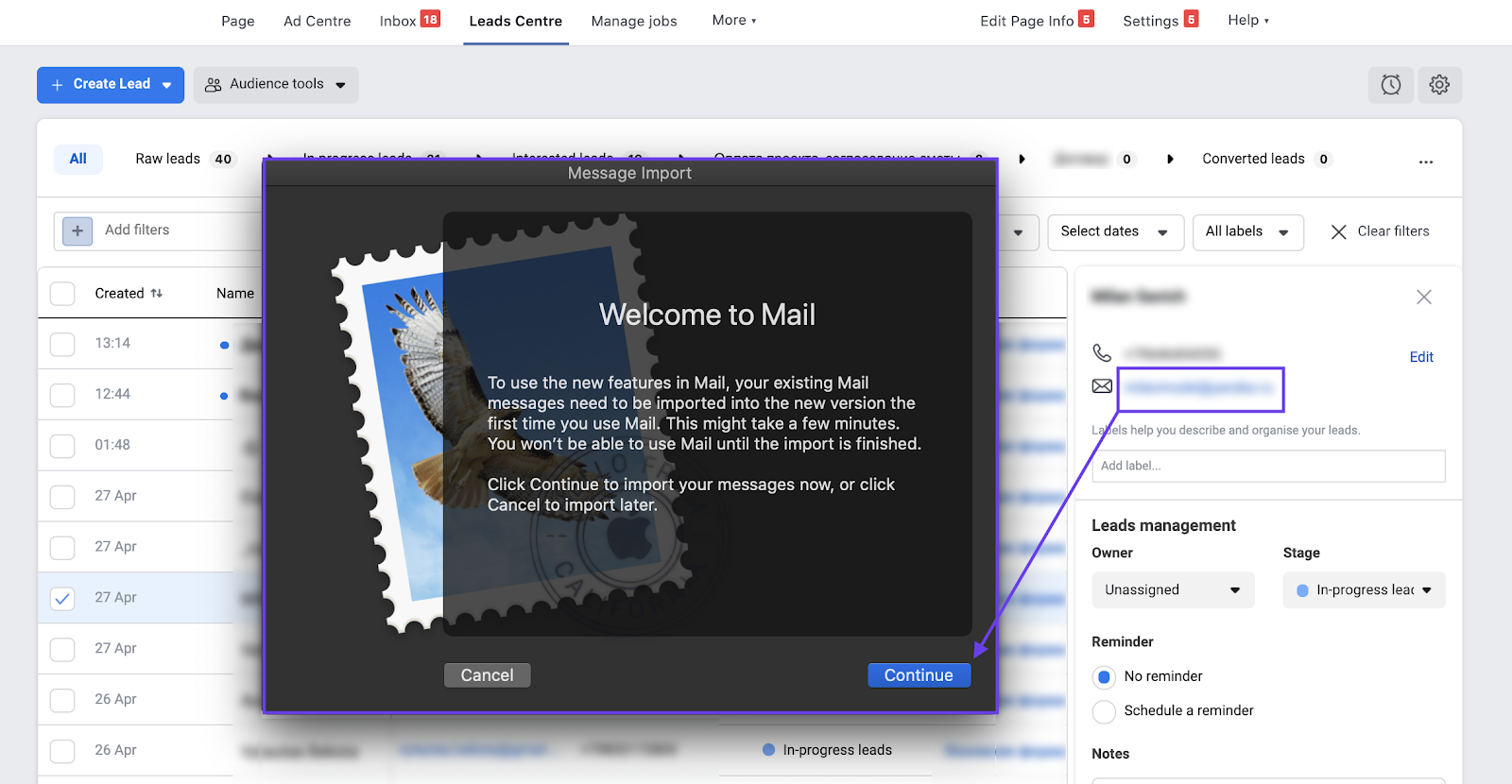Tick the checkbox for the 12:44 lead

[62, 395]
